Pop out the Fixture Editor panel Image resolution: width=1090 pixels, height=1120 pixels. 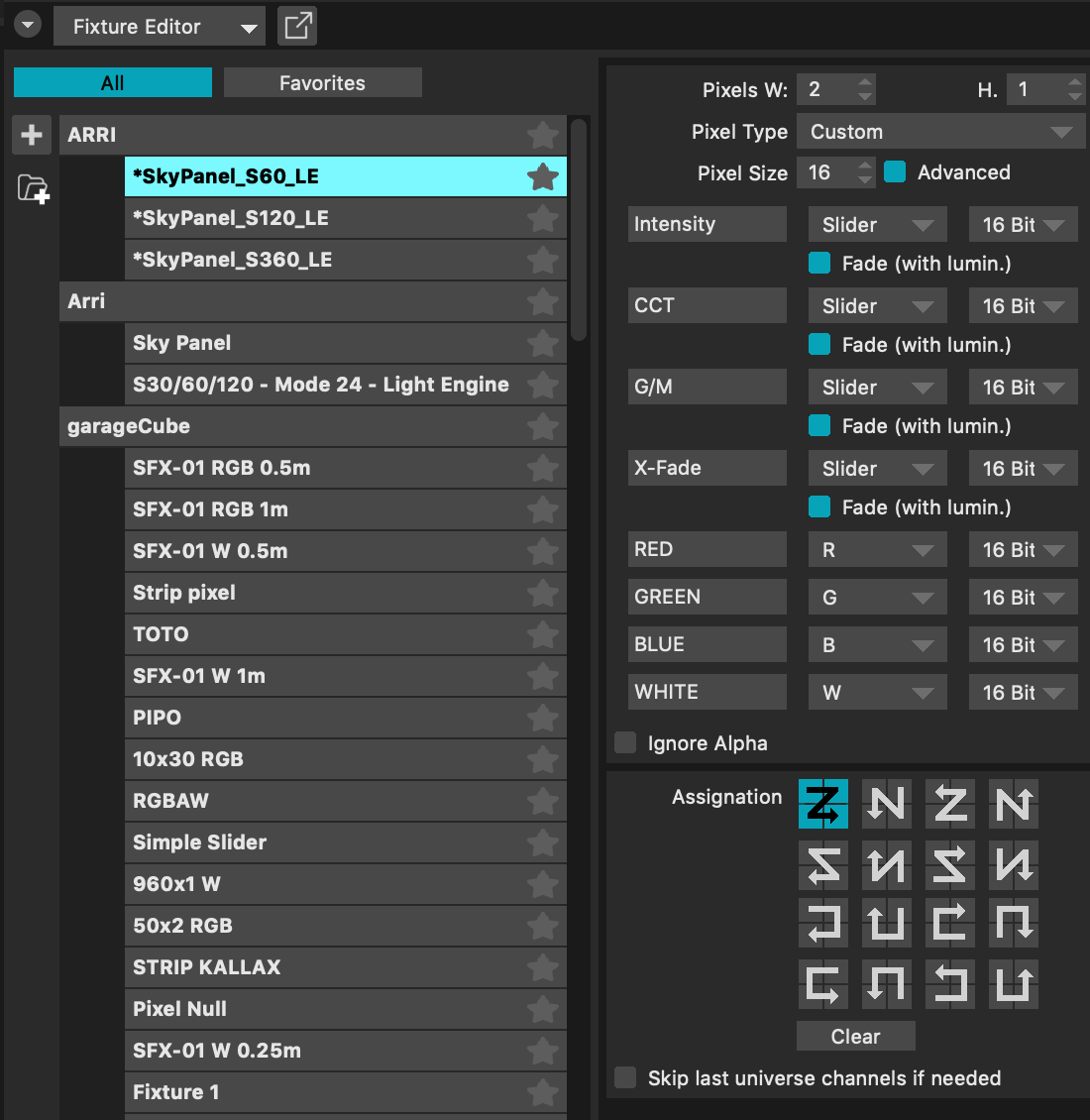click(x=297, y=27)
